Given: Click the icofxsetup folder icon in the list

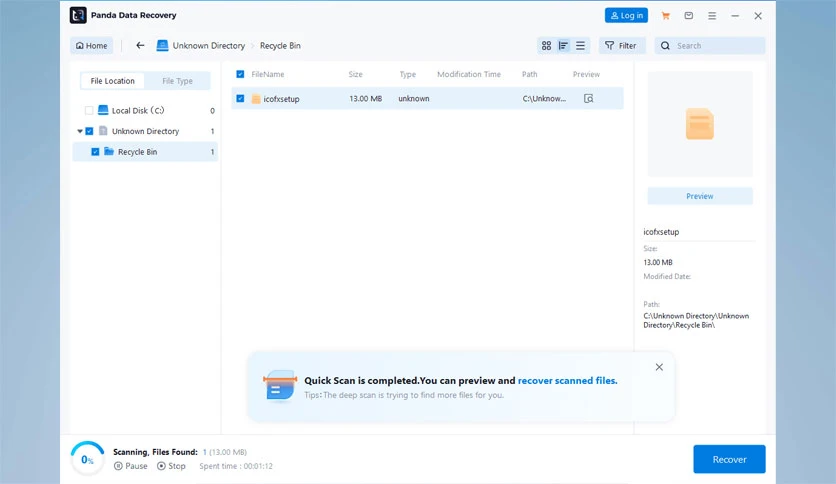Looking at the screenshot, I should pos(256,99).
